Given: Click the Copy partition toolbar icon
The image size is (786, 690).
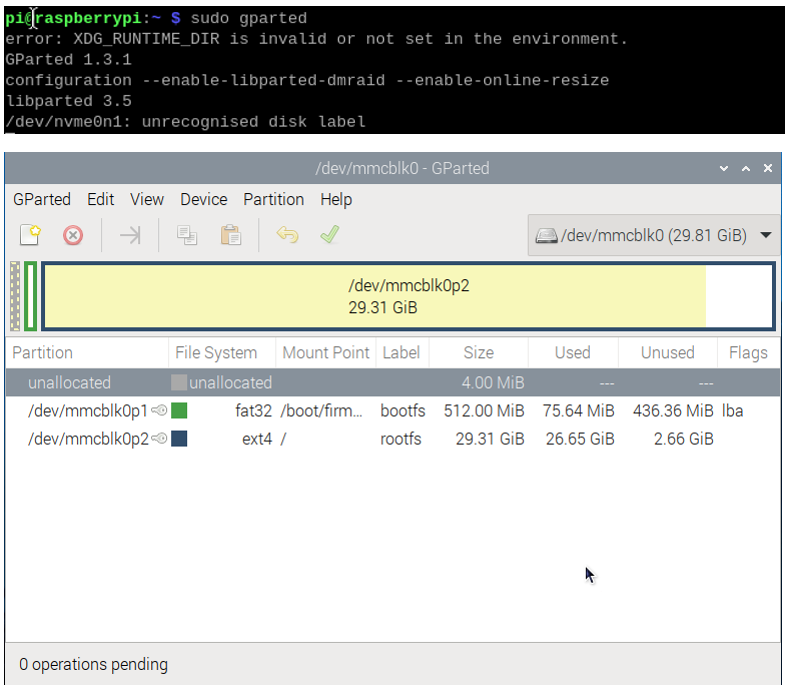Looking at the screenshot, I should (187, 235).
